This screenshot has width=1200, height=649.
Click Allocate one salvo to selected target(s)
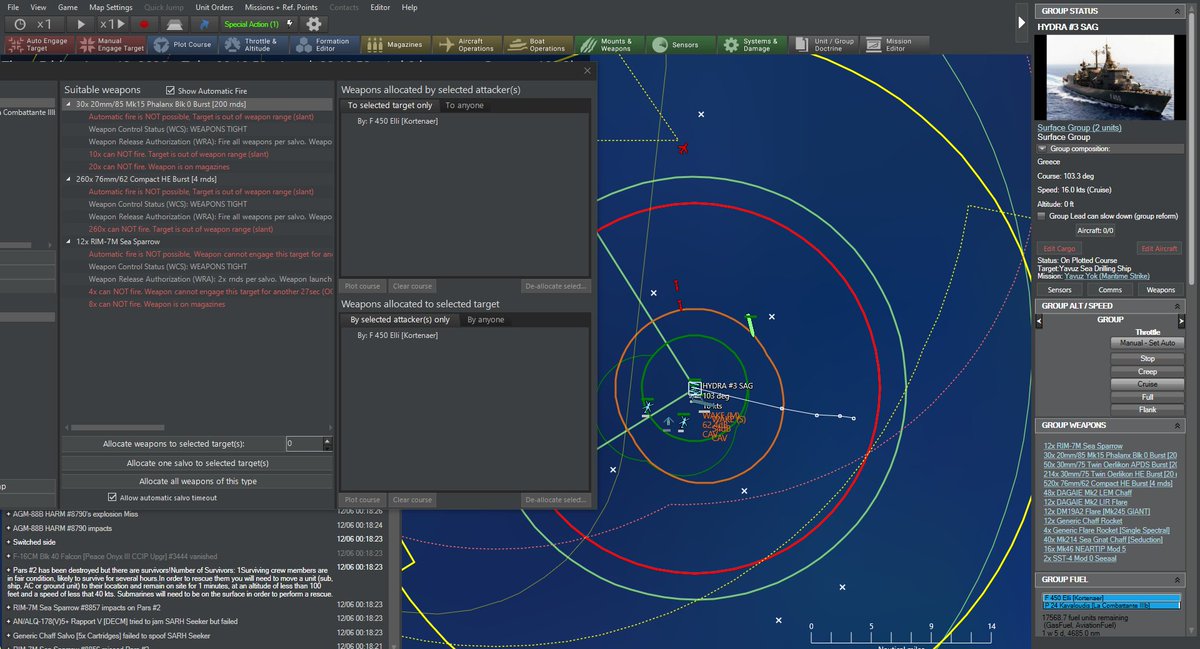tap(197, 463)
